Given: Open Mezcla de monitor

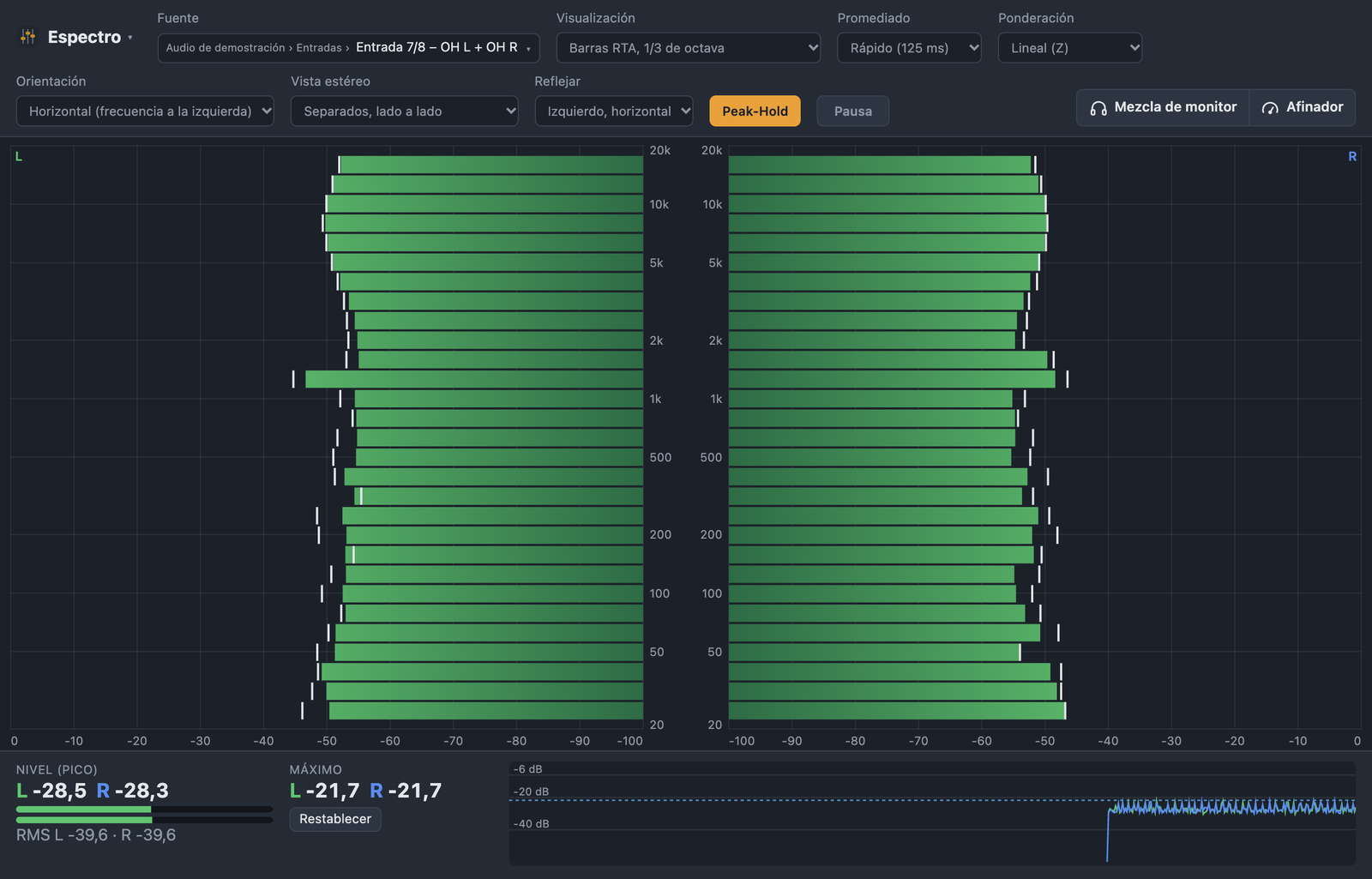Looking at the screenshot, I should (1163, 108).
